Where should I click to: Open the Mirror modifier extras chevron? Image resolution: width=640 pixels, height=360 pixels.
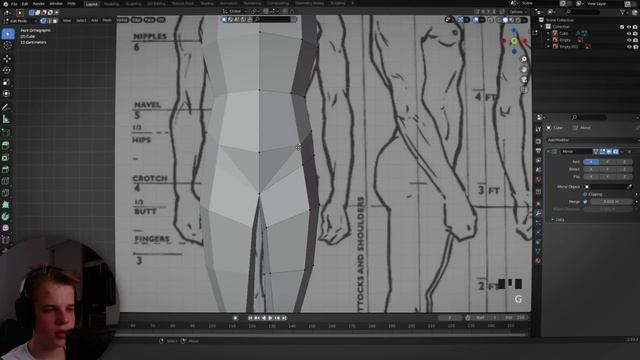click(x=623, y=151)
